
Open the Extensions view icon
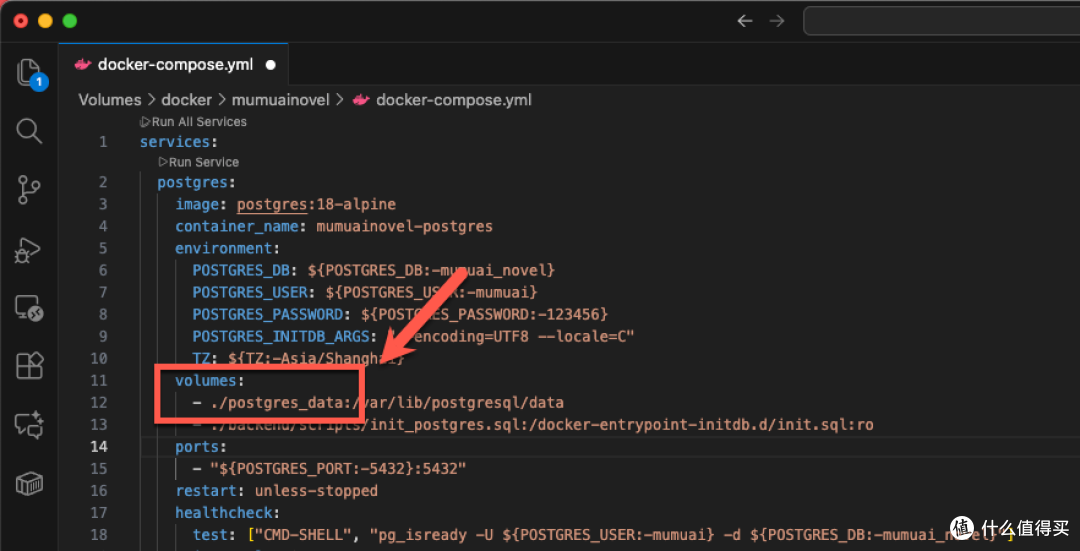point(30,366)
